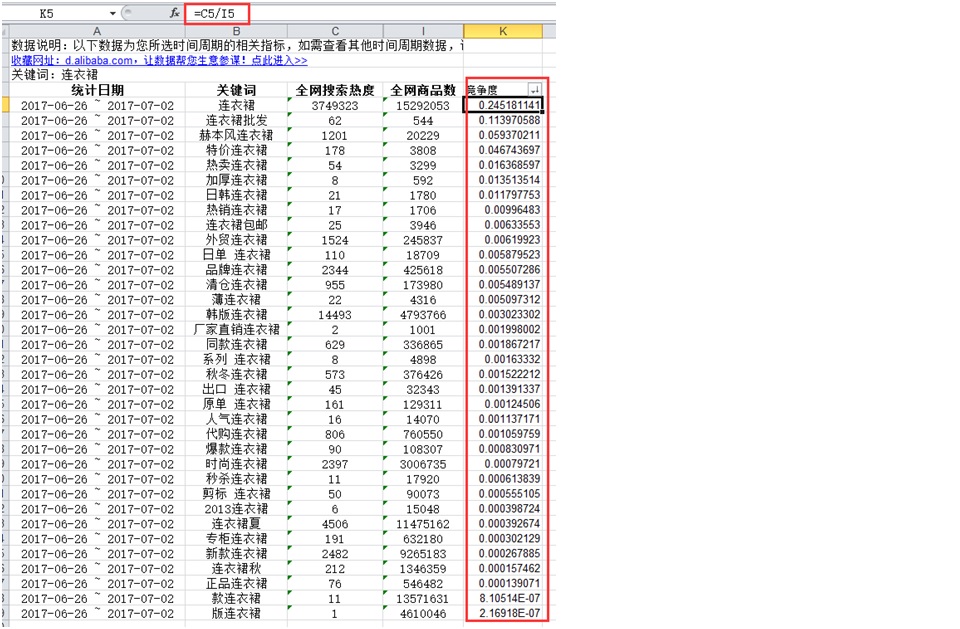
Task: Select the cell with value 3749323
Action: click(335, 105)
